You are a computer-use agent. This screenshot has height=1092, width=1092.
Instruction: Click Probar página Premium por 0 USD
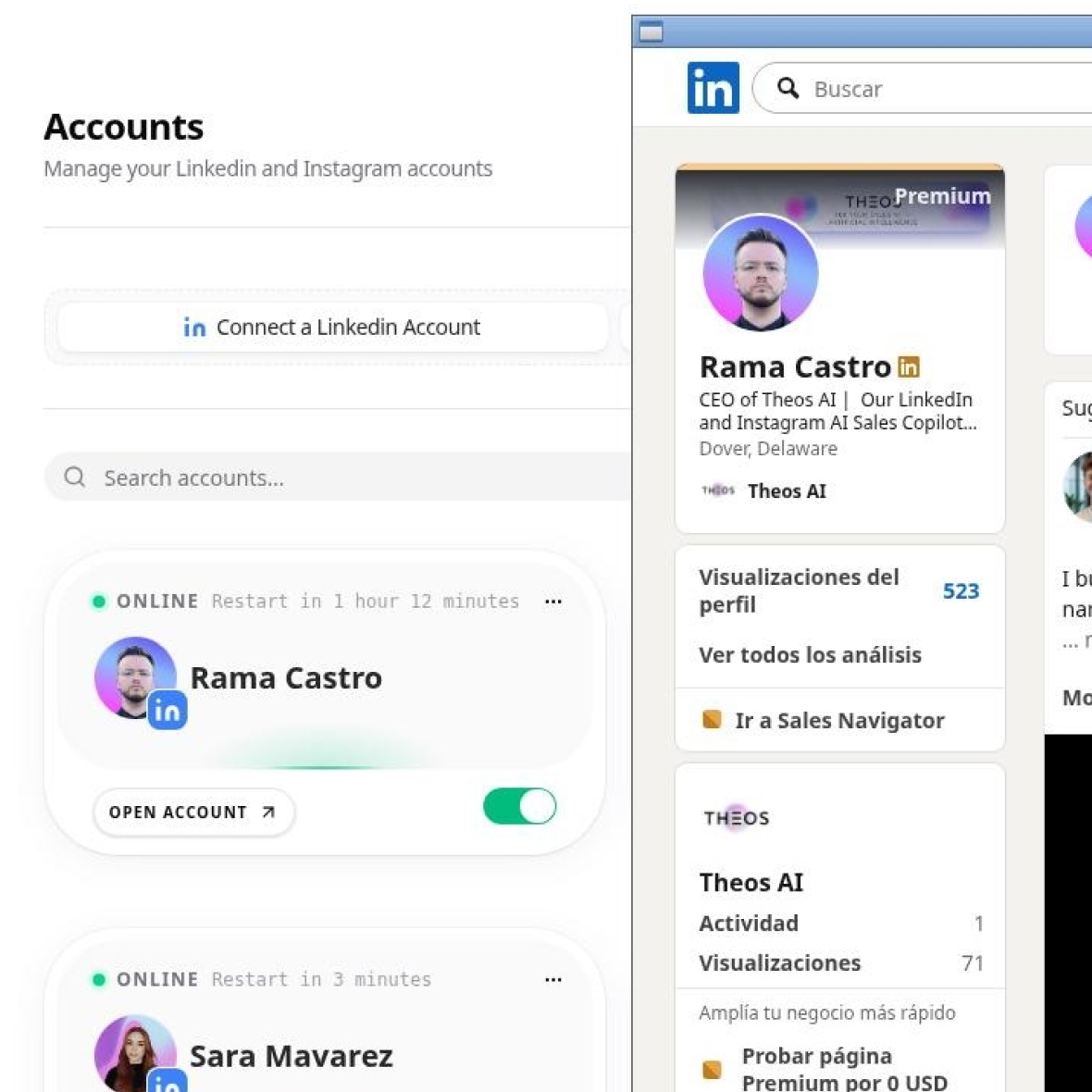845,1069
